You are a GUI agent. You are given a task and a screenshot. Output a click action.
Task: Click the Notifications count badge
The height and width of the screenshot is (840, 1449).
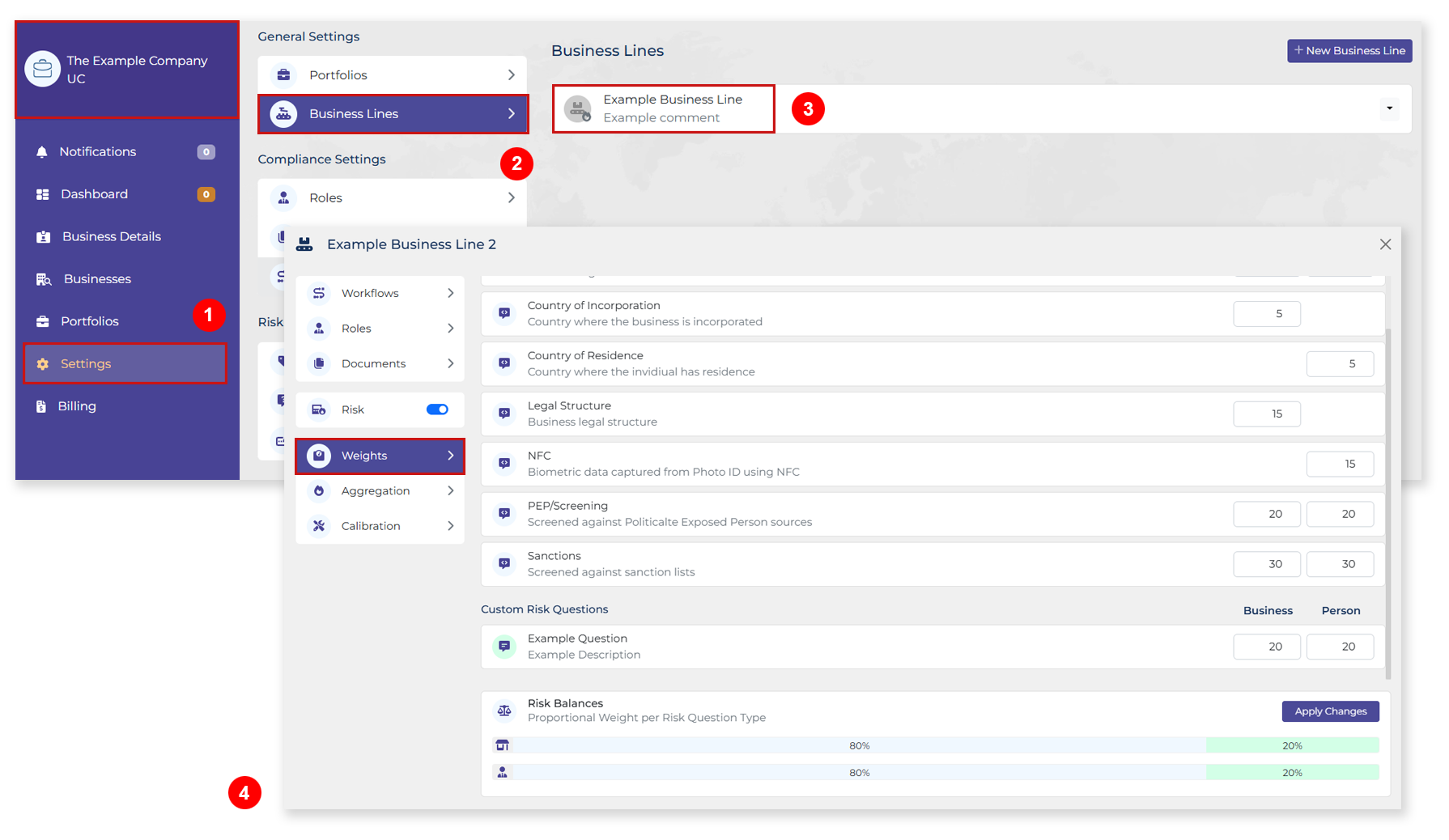pos(206,152)
